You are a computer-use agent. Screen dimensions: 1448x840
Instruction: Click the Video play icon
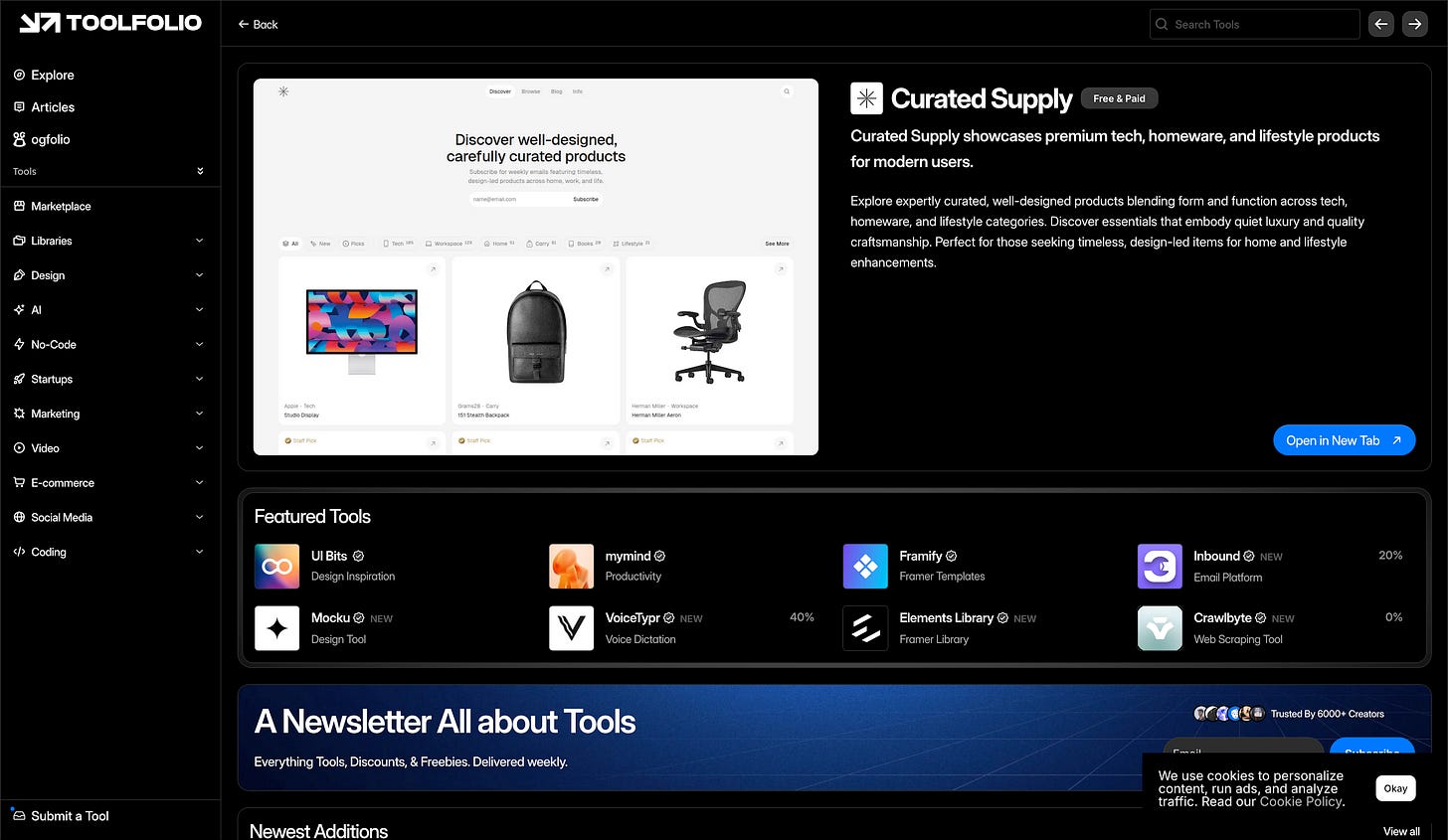coord(19,448)
